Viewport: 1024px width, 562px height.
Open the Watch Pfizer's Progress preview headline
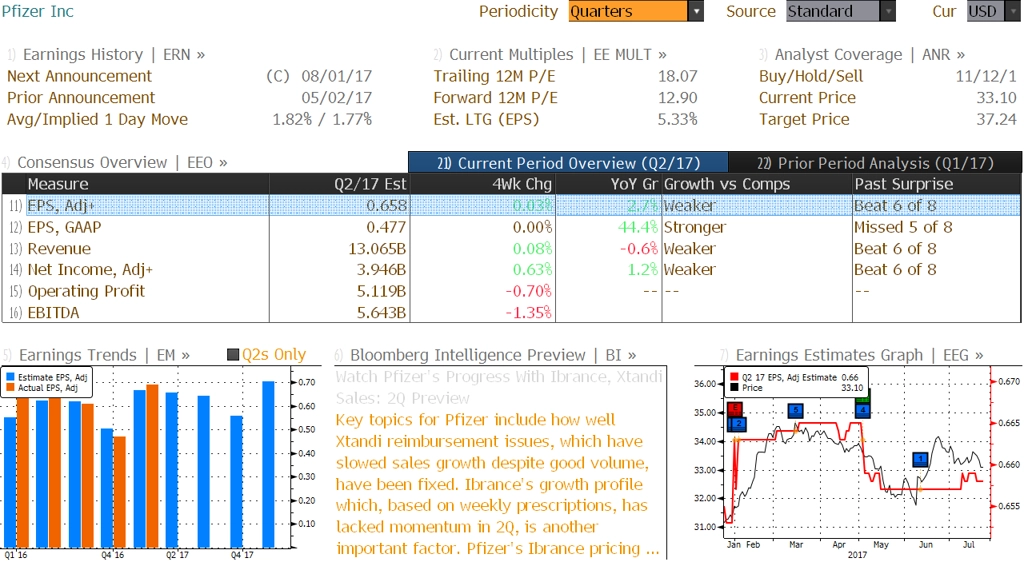coord(499,387)
